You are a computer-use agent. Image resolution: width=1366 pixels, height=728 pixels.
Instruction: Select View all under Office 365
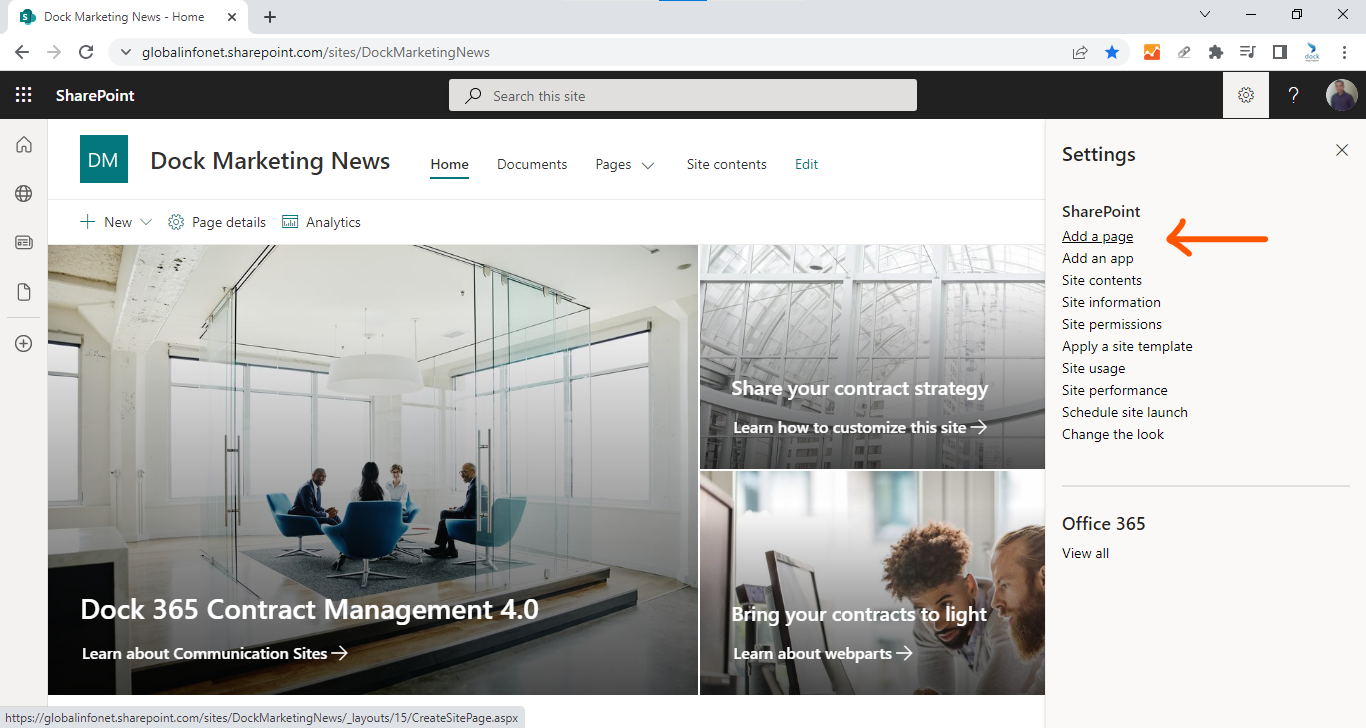point(1085,552)
